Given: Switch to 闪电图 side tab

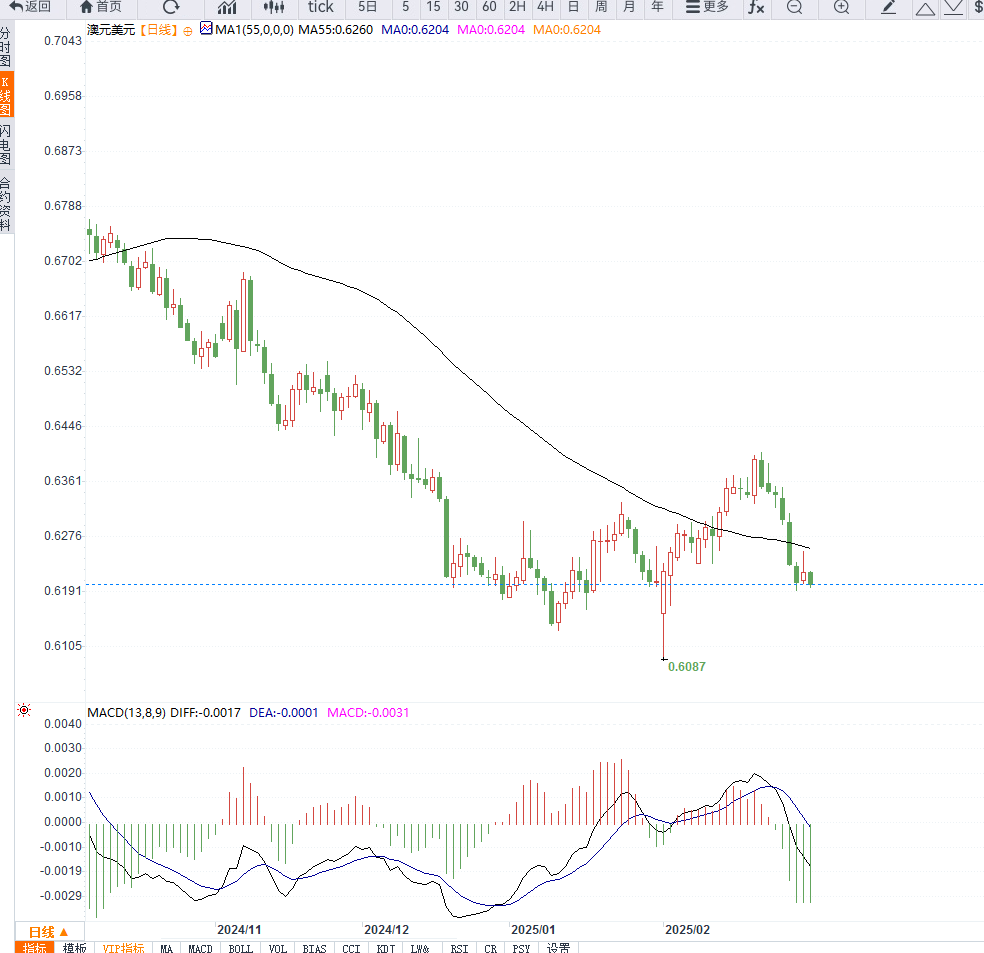Looking at the screenshot, I should coord(6,144).
